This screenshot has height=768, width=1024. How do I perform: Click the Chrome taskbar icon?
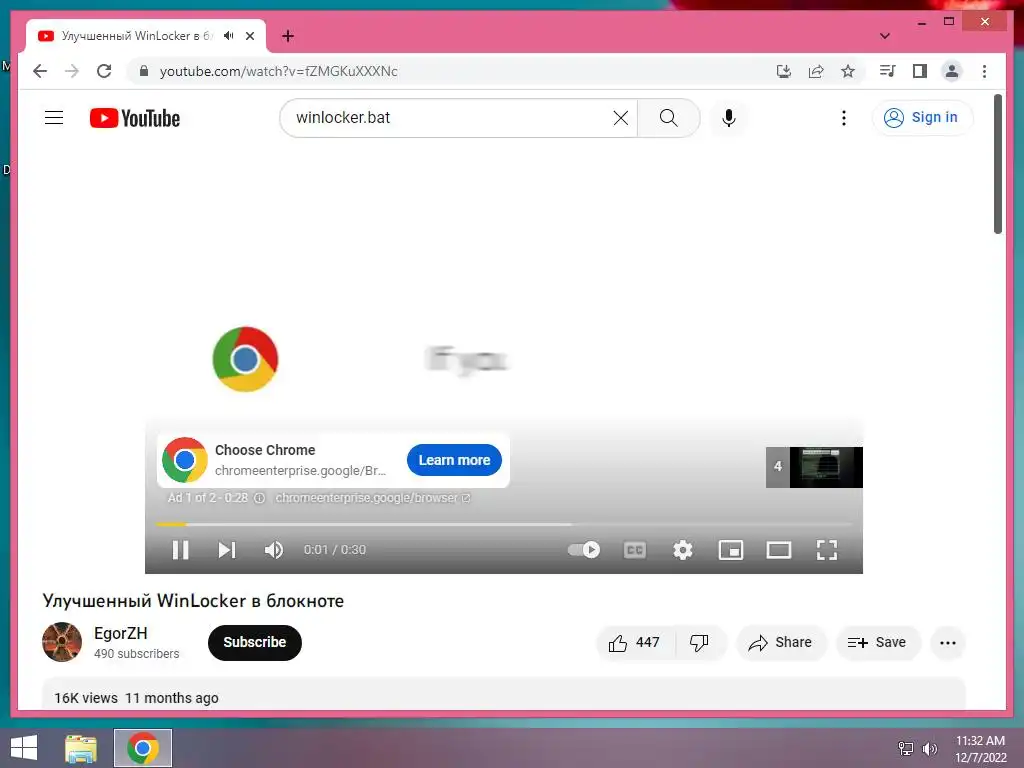(x=143, y=748)
